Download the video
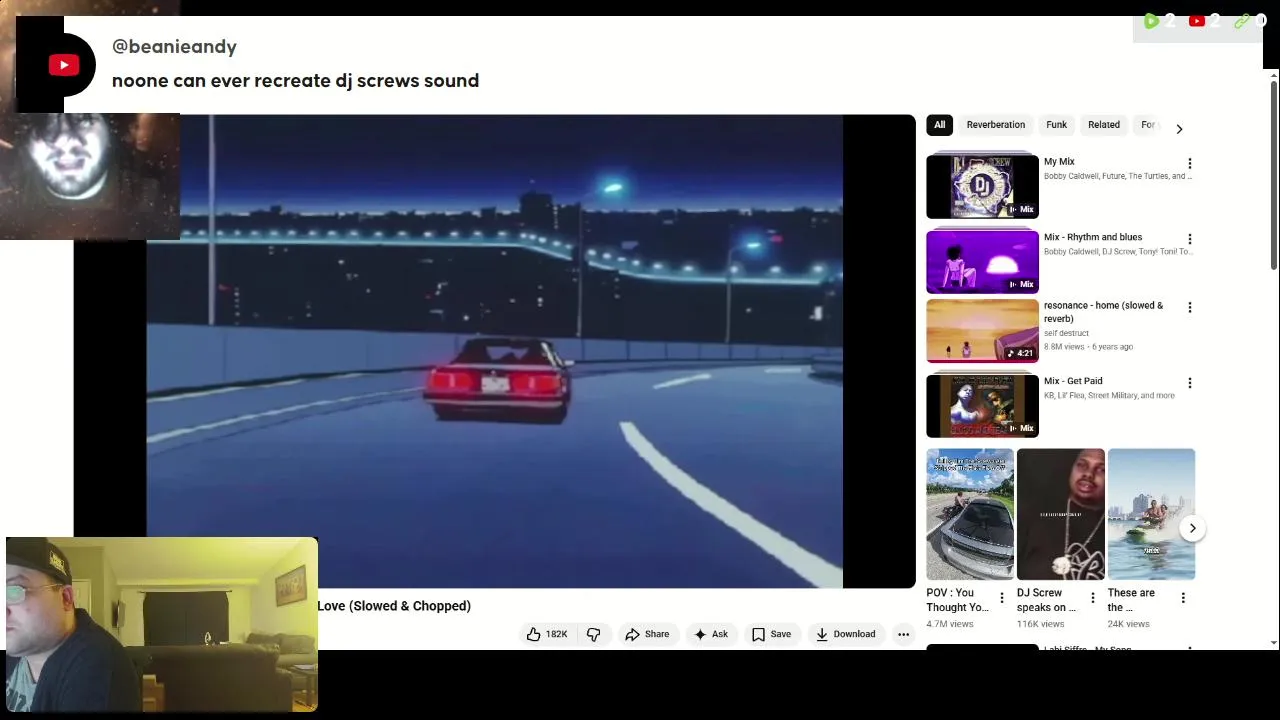Screen dimensions: 1280x720 (x=845, y=634)
